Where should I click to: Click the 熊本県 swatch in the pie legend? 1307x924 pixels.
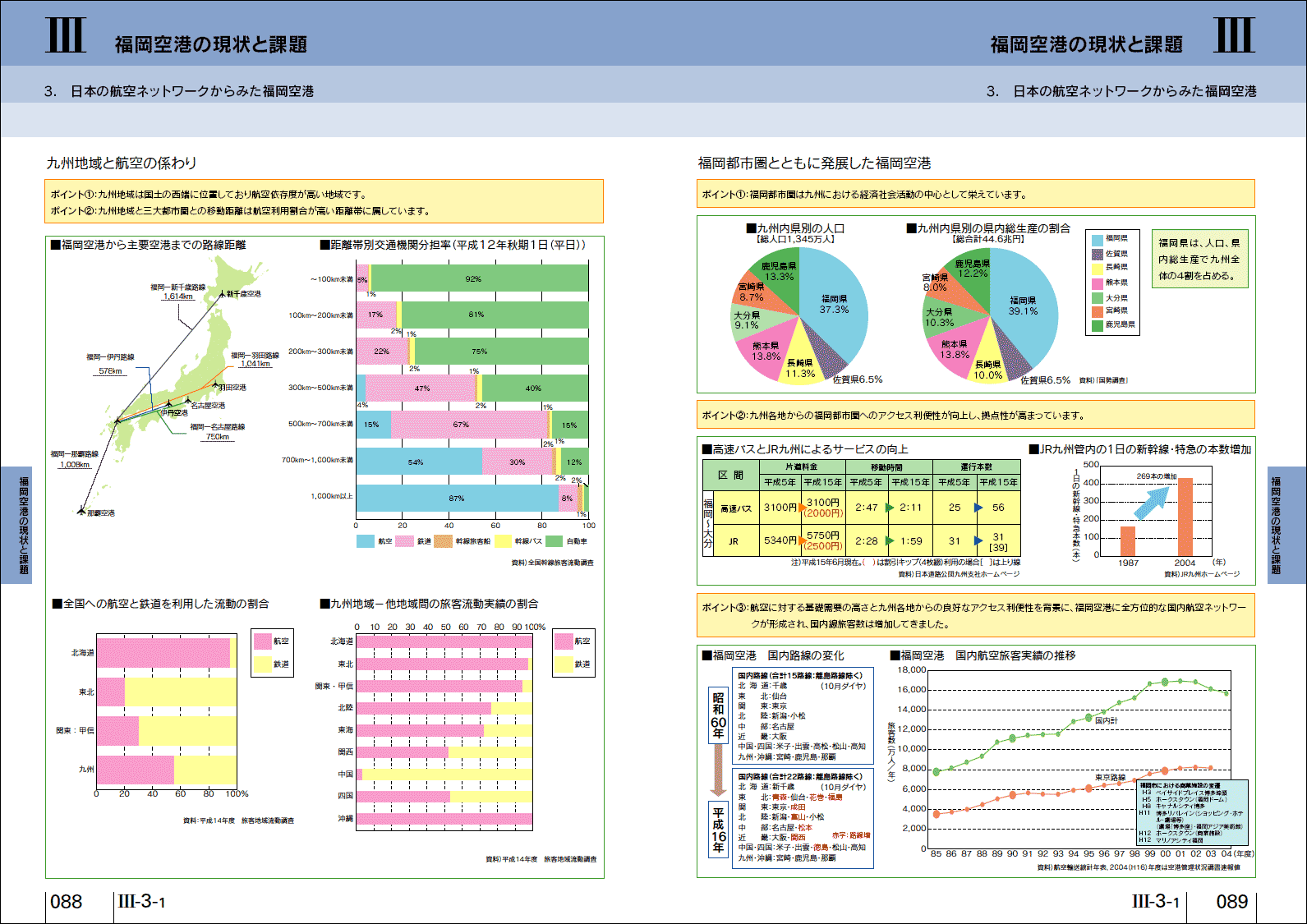pos(1097,283)
